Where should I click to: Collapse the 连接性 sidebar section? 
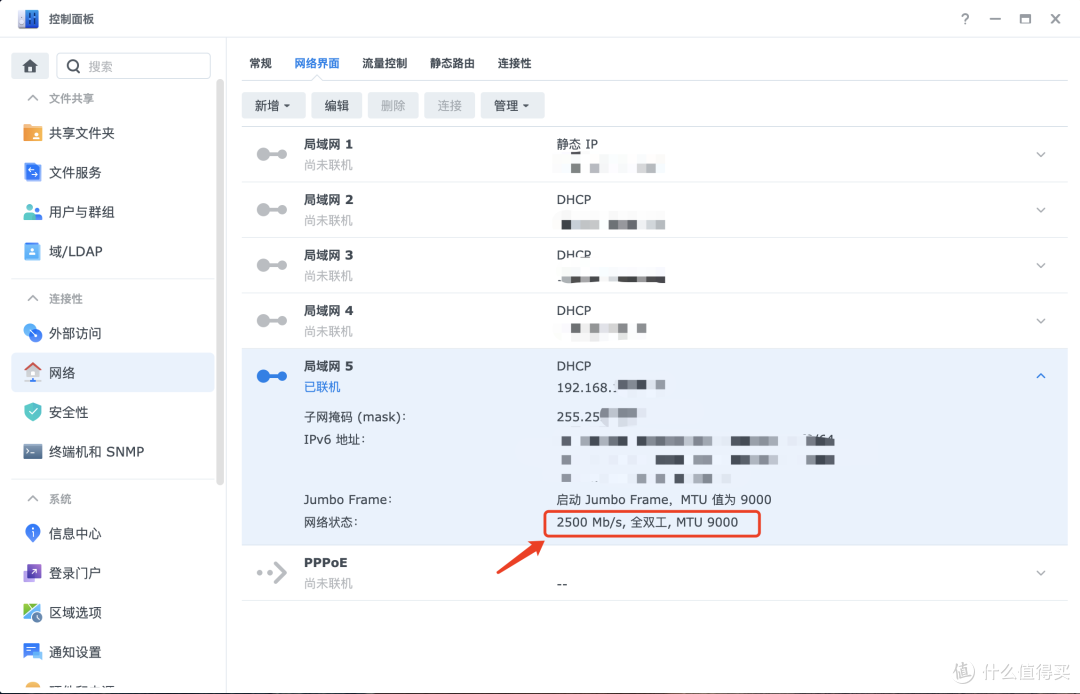pos(32,298)
